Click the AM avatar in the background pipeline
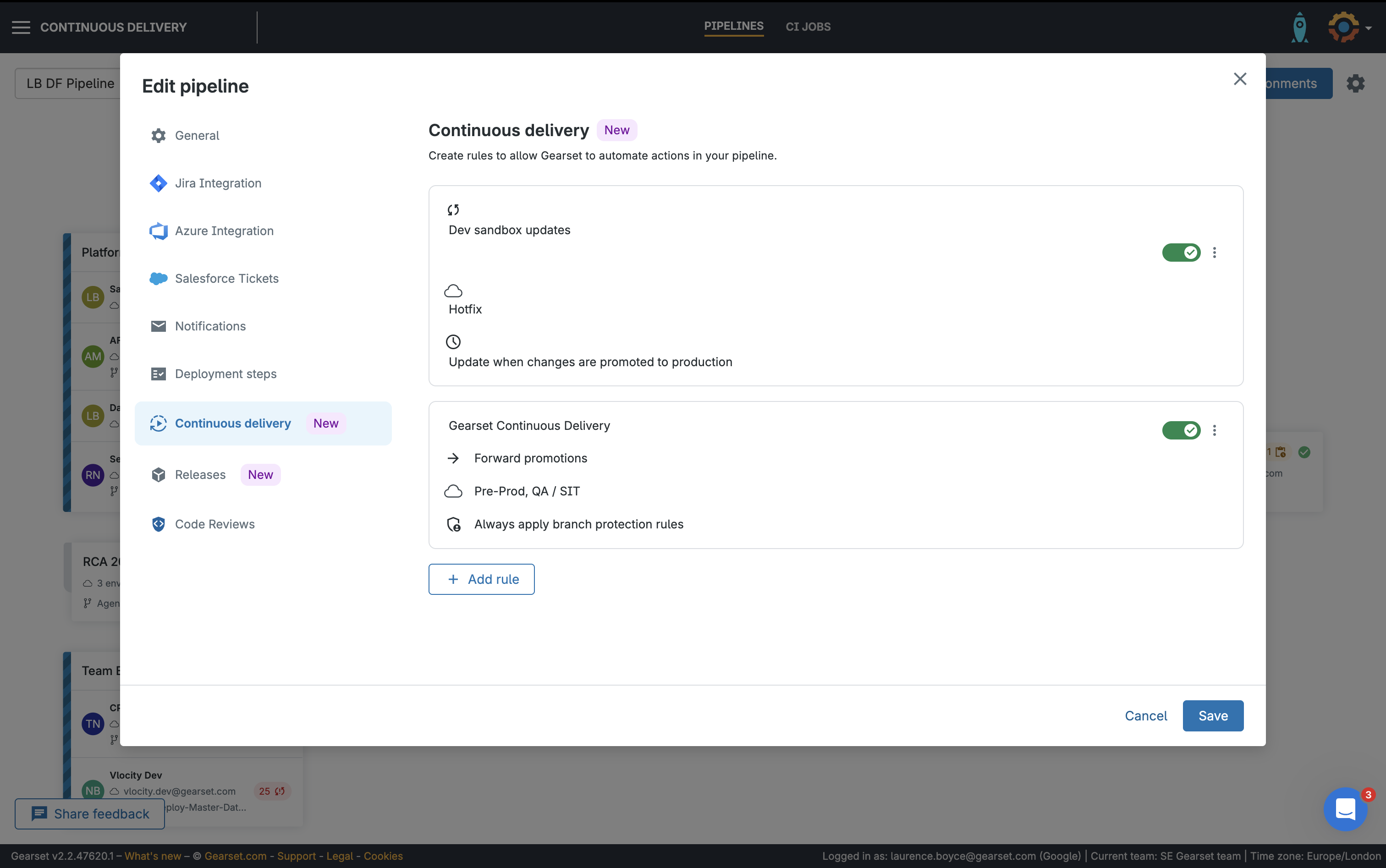Viewport: 1386px width, 868px height. point(93,357)
